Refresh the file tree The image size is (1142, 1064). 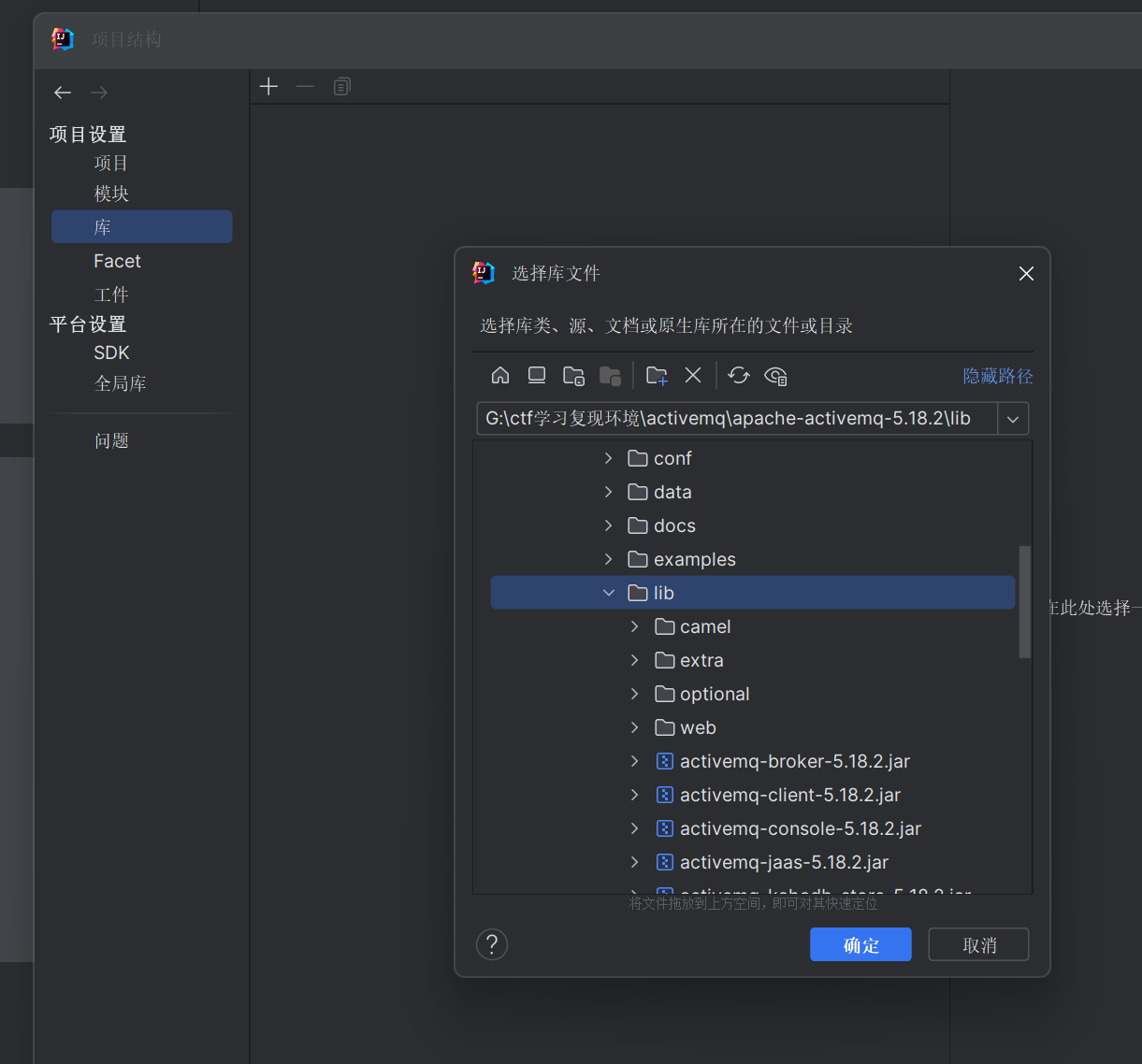point(739,376)
